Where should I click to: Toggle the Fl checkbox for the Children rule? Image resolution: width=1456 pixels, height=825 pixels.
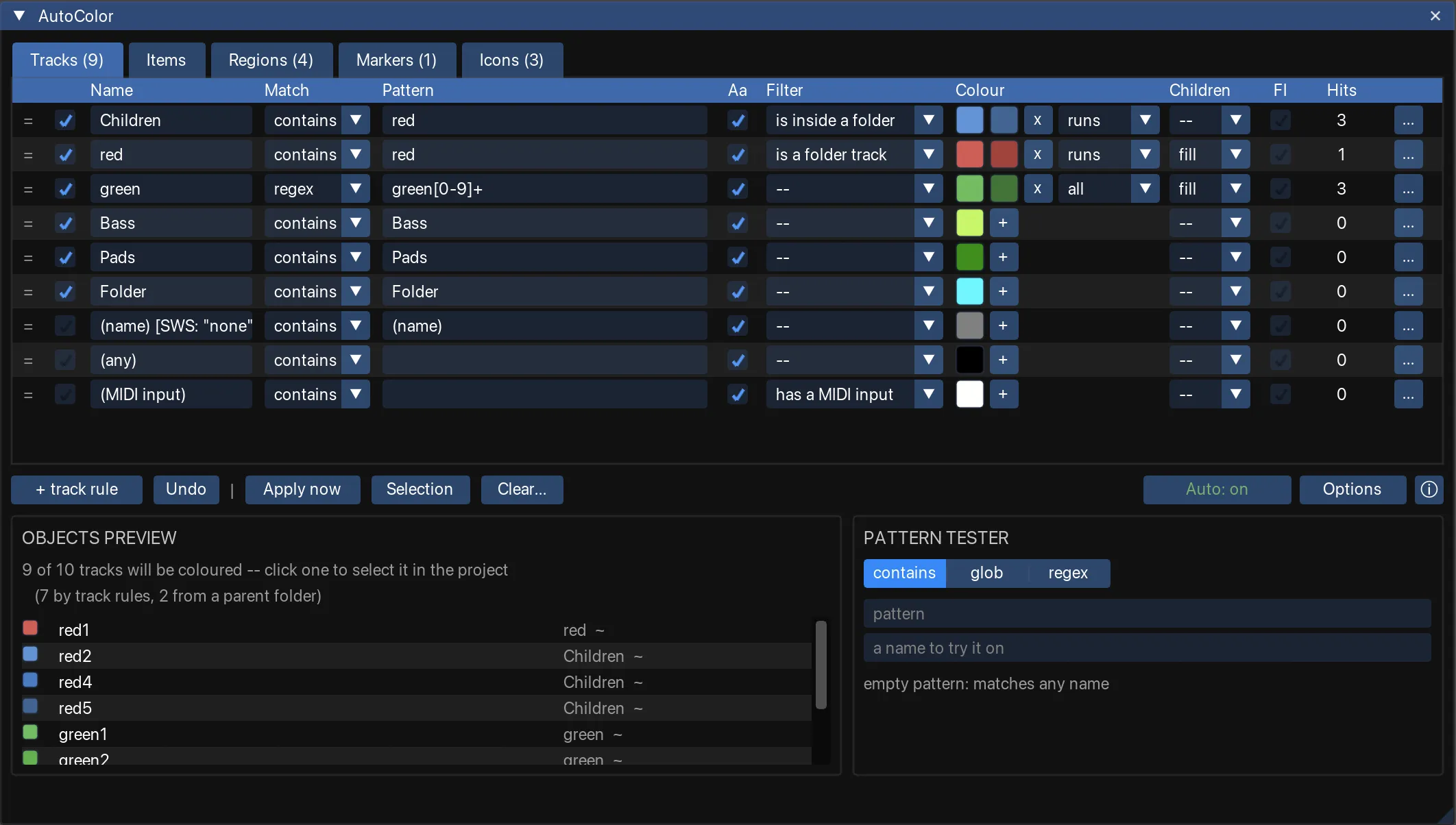[1281, 121]
